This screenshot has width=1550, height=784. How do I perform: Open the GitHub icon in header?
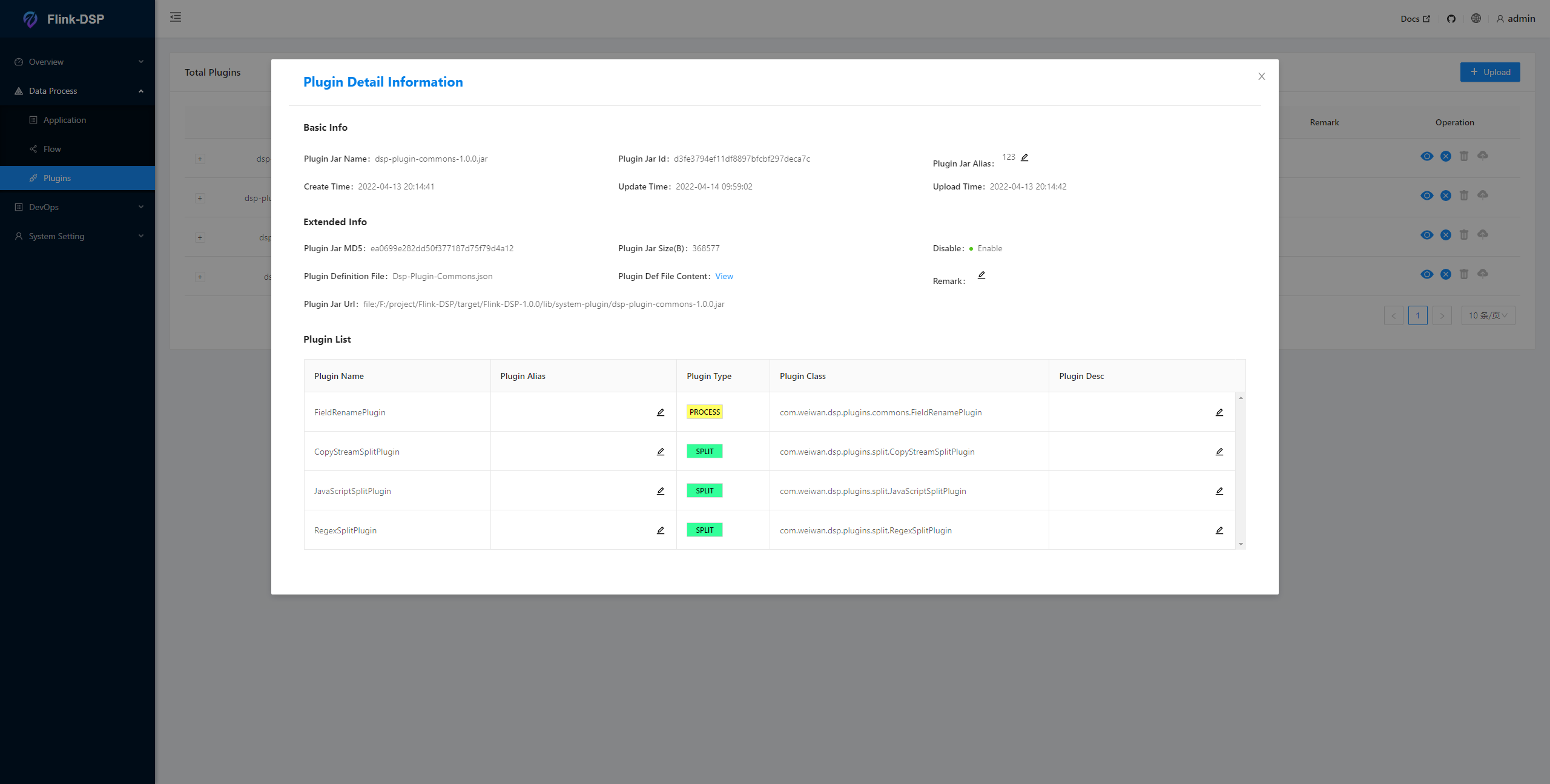1451,19
